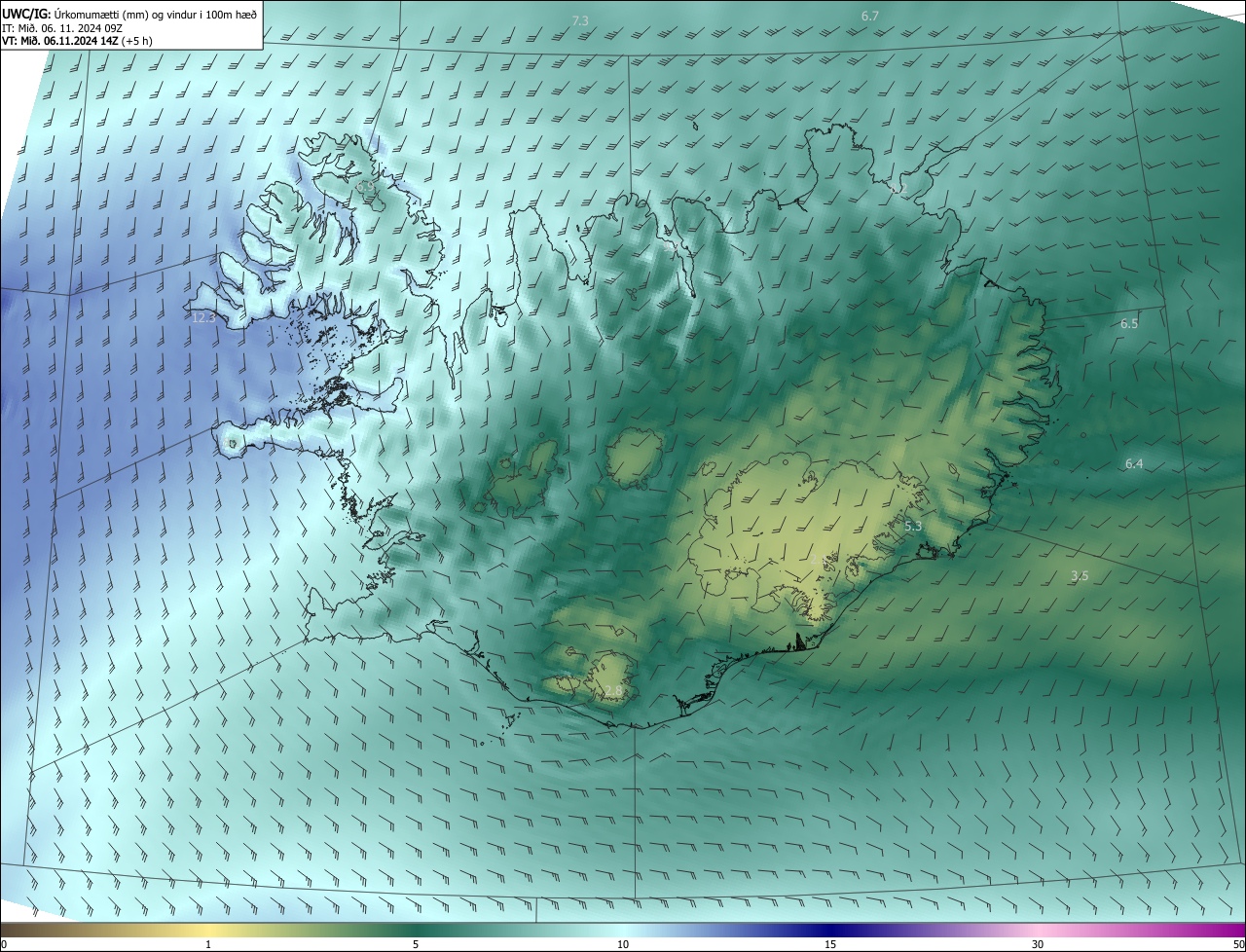
Task: Click the colorbar tick label '1'
Action: pos(208,944)
